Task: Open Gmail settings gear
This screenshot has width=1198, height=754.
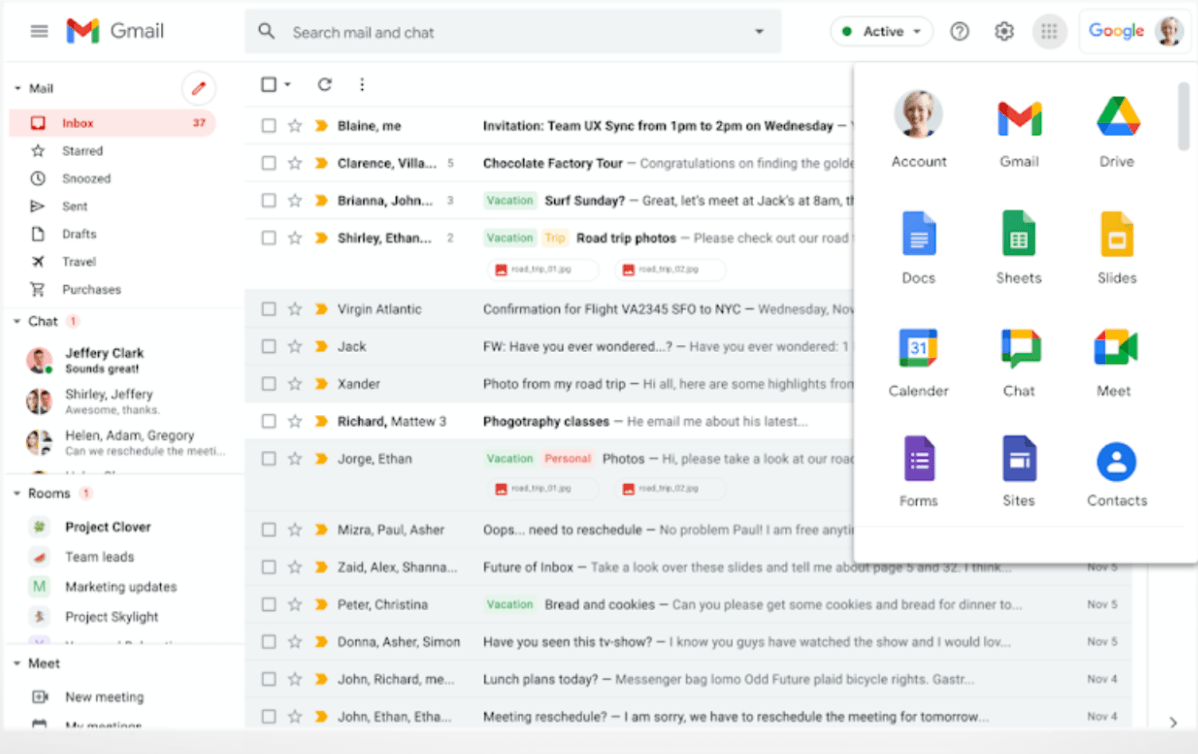Action: (1003, 31)
